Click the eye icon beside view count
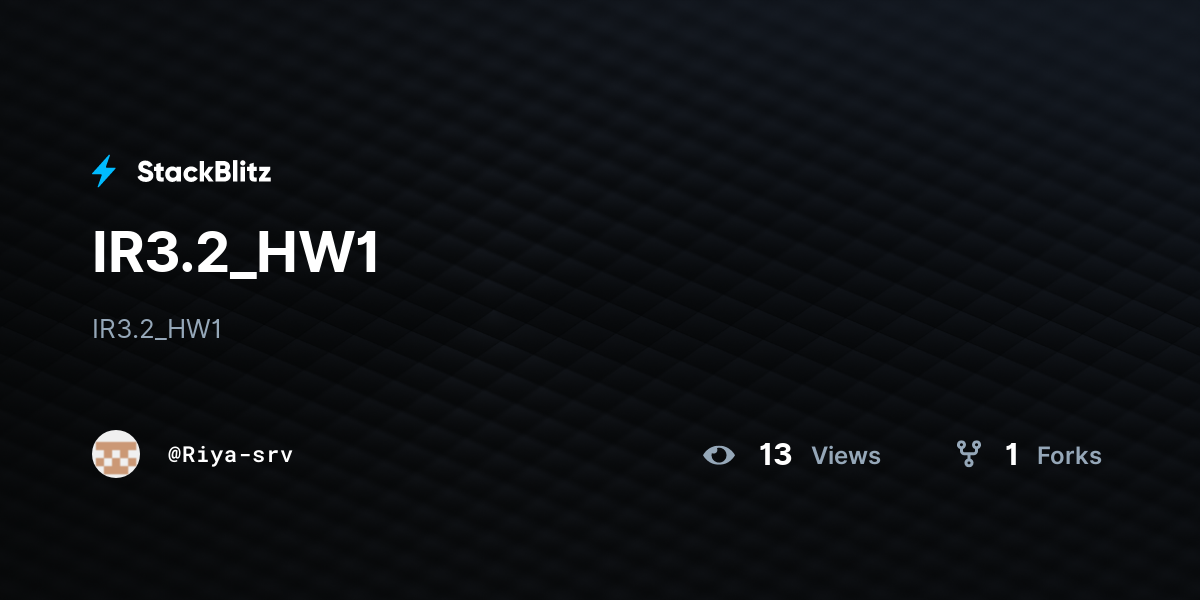Image resolution: width=1200 pixels, height=600 pixels. 718,456
